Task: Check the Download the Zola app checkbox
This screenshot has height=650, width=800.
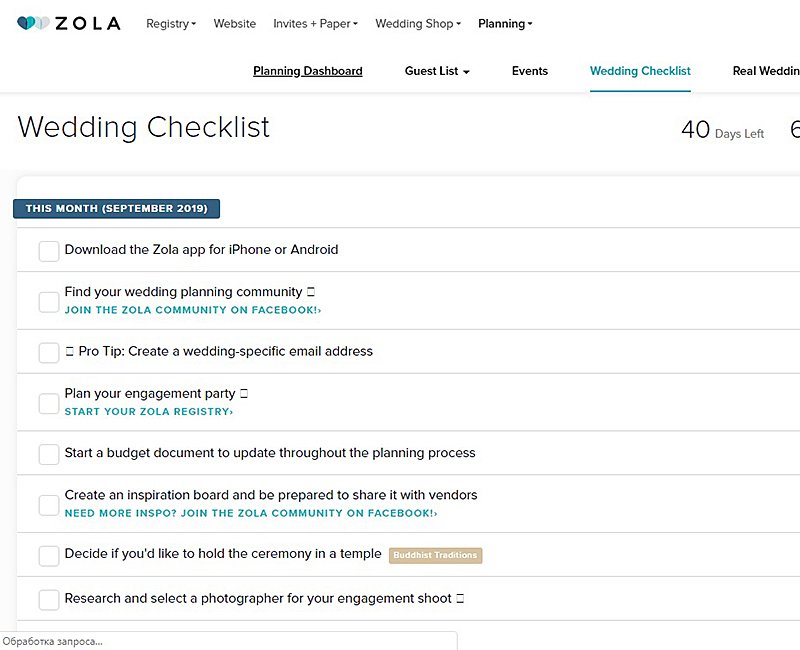Action: tap(49, 251)
